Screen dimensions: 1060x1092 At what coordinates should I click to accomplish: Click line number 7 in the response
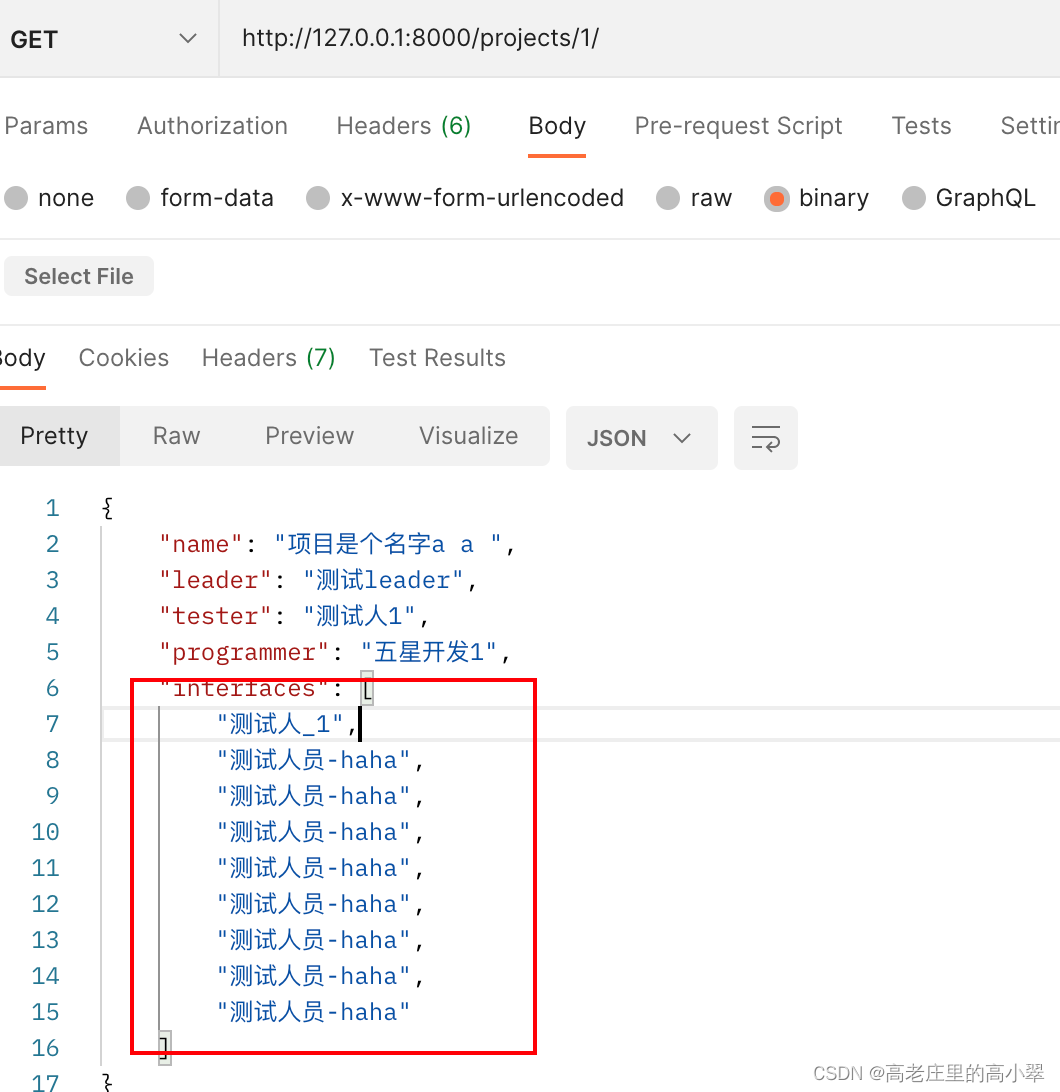coord(52,723)
